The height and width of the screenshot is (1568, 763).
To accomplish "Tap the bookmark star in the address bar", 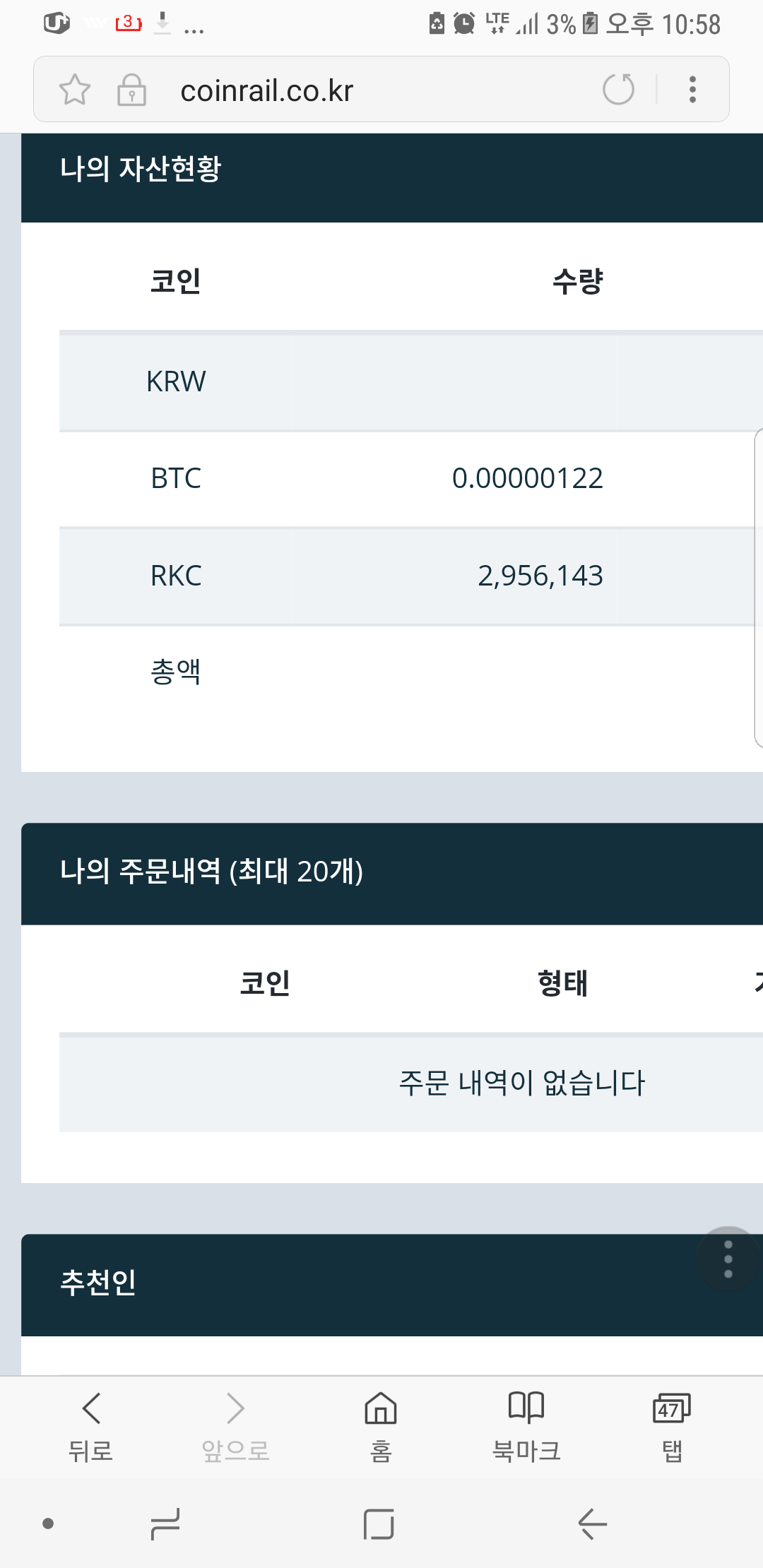I will [75, 90].
